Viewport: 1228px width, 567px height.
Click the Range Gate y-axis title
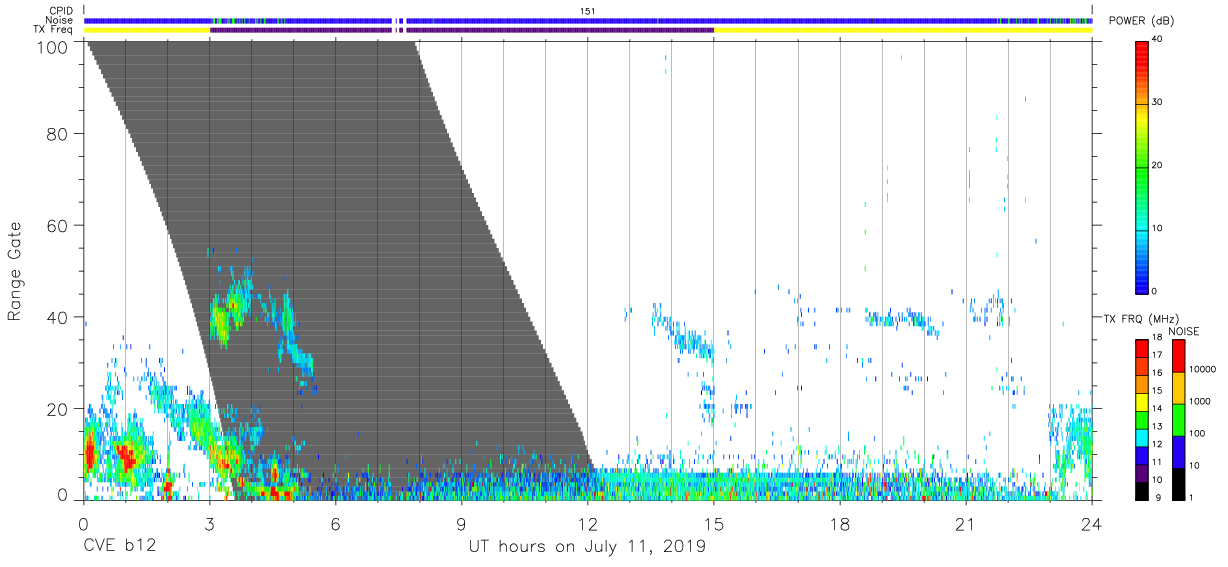click(15, 272)
